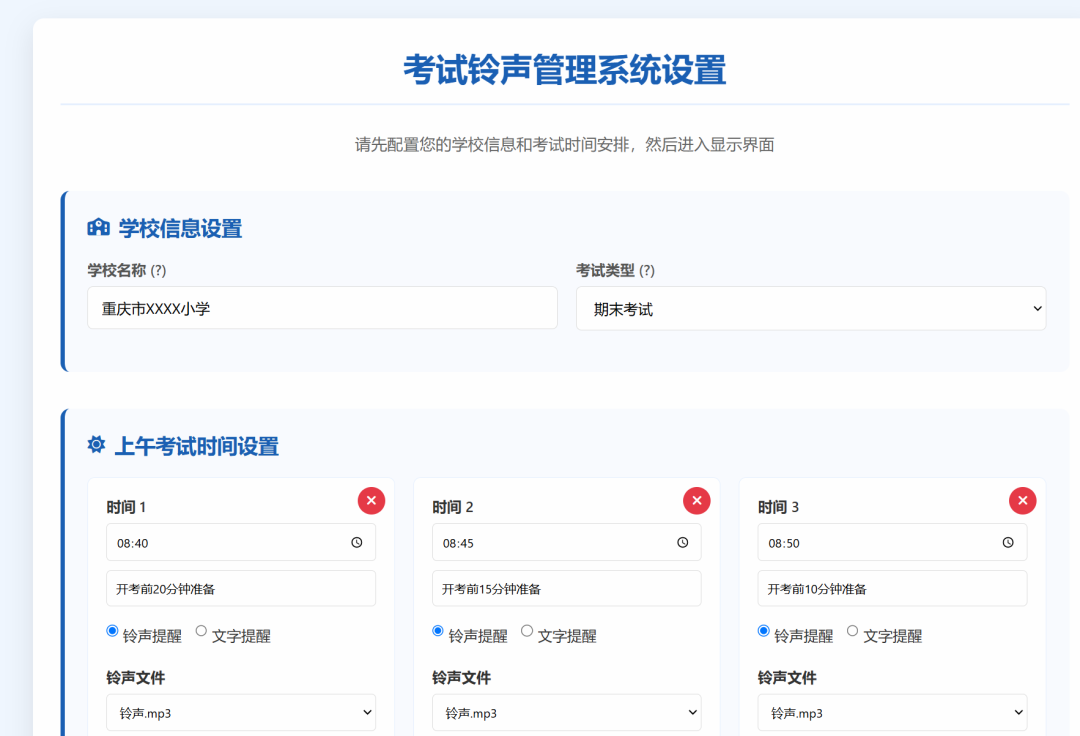The image size is (1080, 736).
Task: Select 铃声提醒 radio in 时间 1
Action: point(111,630)
